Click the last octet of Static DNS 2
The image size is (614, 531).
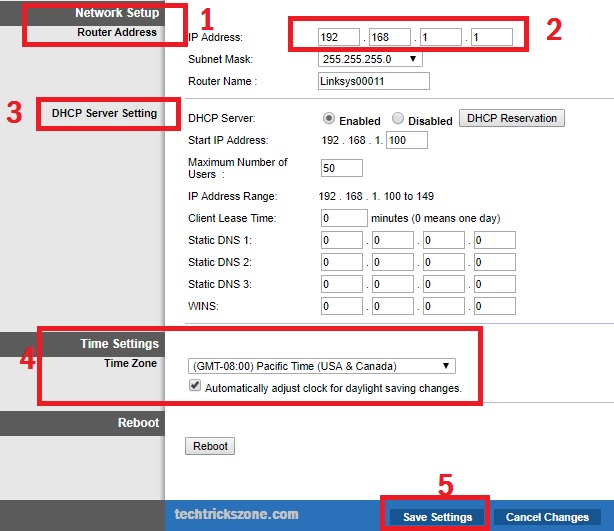click(494, 262)
